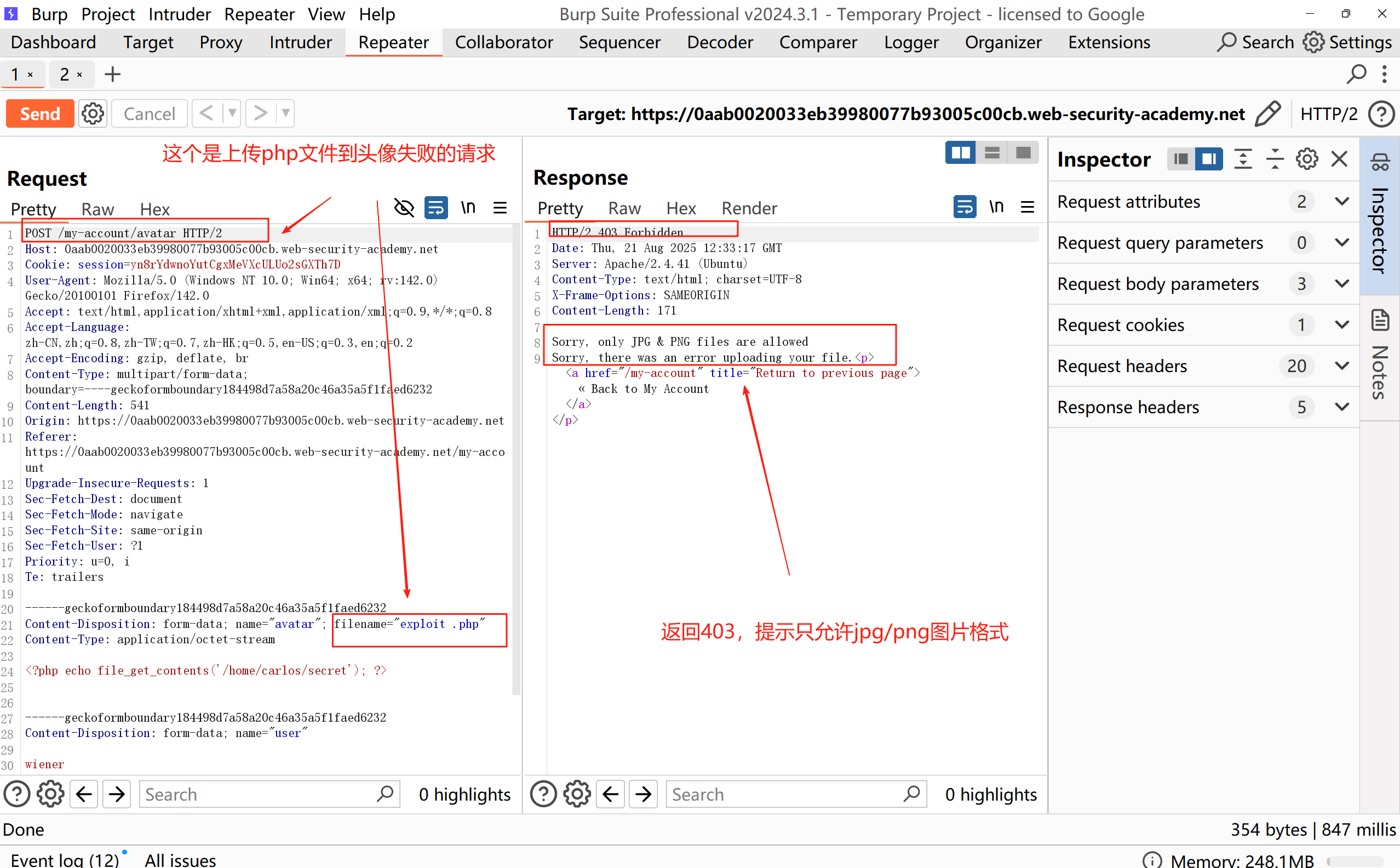
Task: Toggle line wrap icon in Response panel
Action: coord(965,207)
